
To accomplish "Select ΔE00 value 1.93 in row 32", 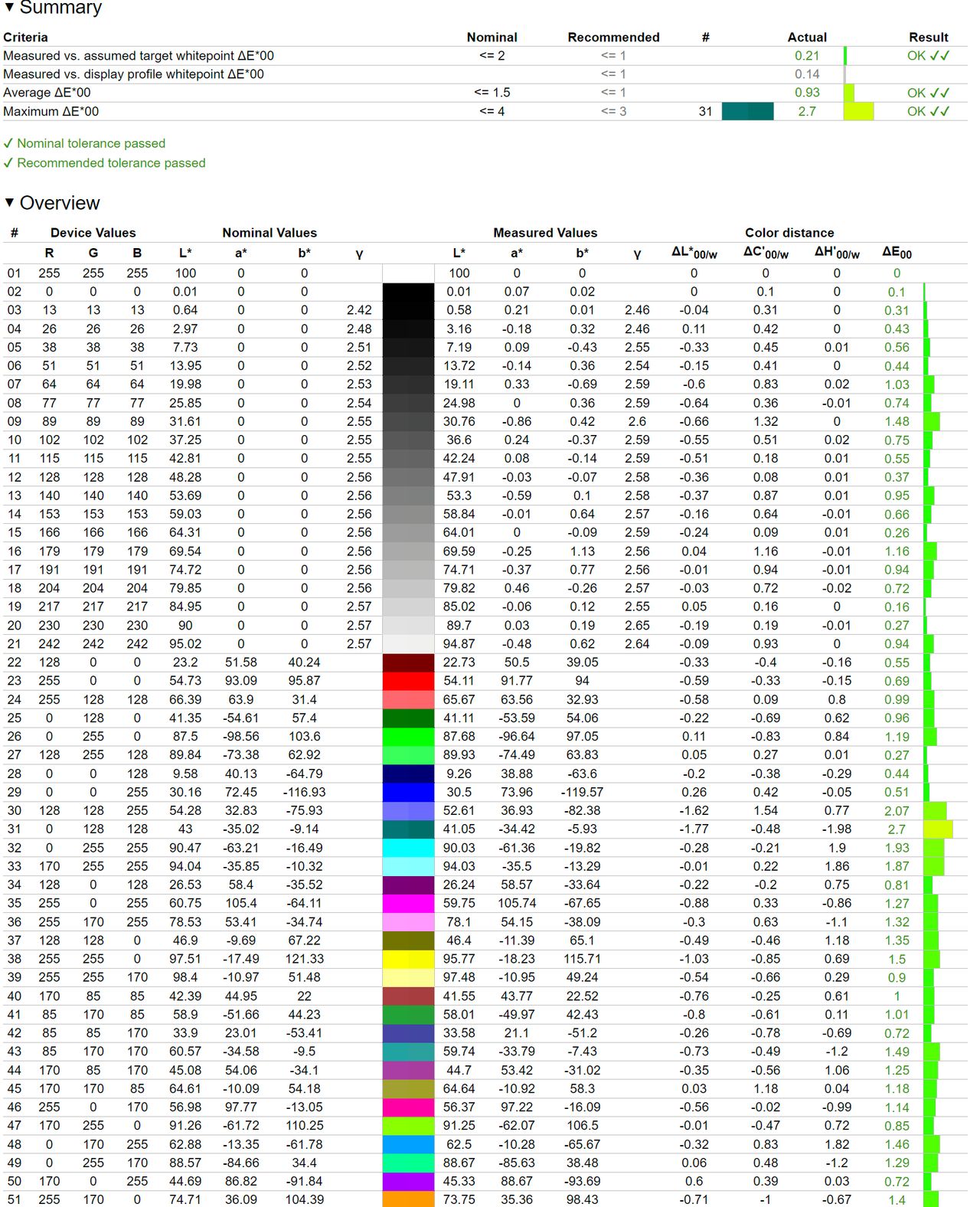I will tap(897, 848).
